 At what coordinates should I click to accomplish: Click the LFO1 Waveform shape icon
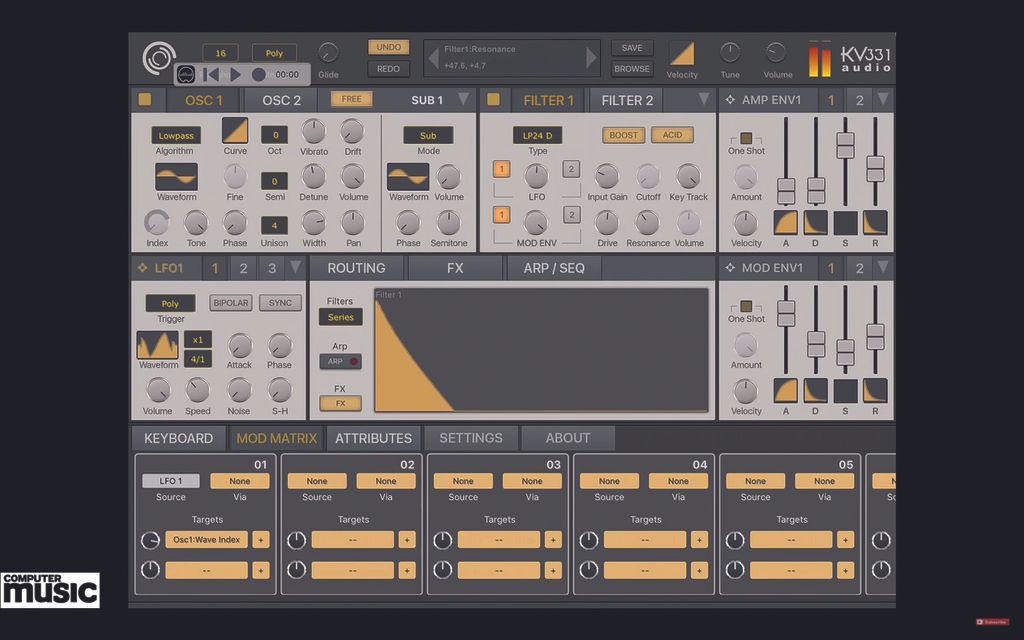158,348
